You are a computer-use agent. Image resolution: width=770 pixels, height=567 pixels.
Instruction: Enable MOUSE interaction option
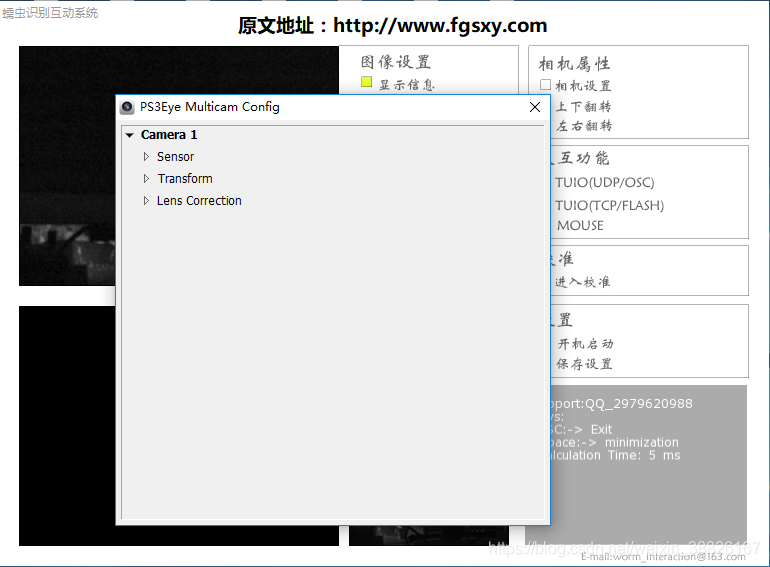click(580, 225)
